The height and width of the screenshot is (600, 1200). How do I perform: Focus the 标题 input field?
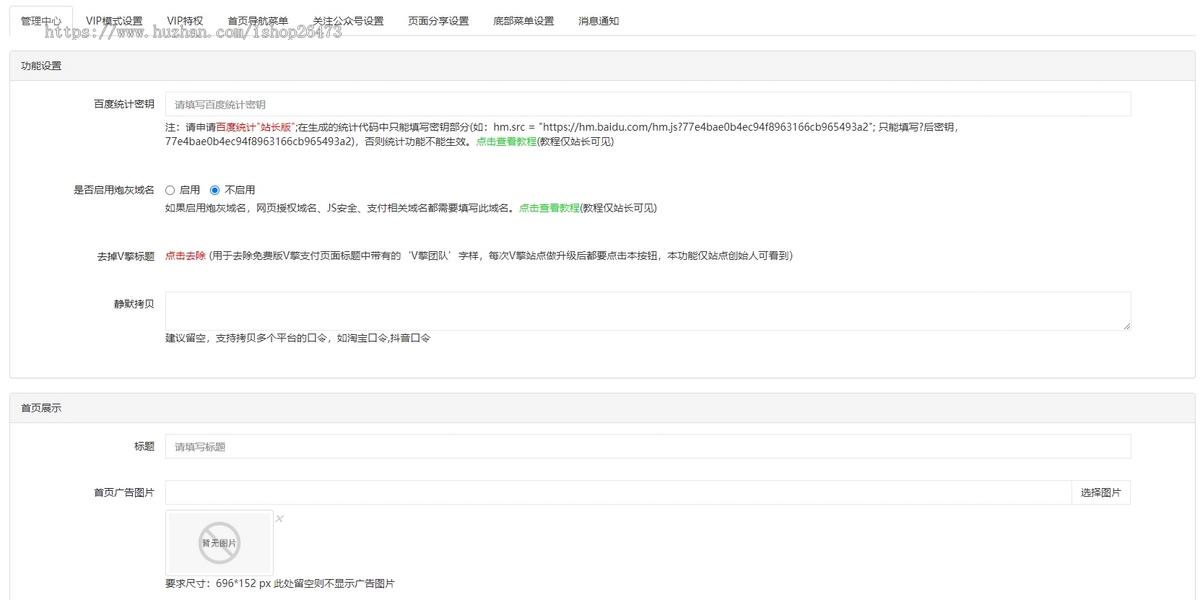coord(648,446)
